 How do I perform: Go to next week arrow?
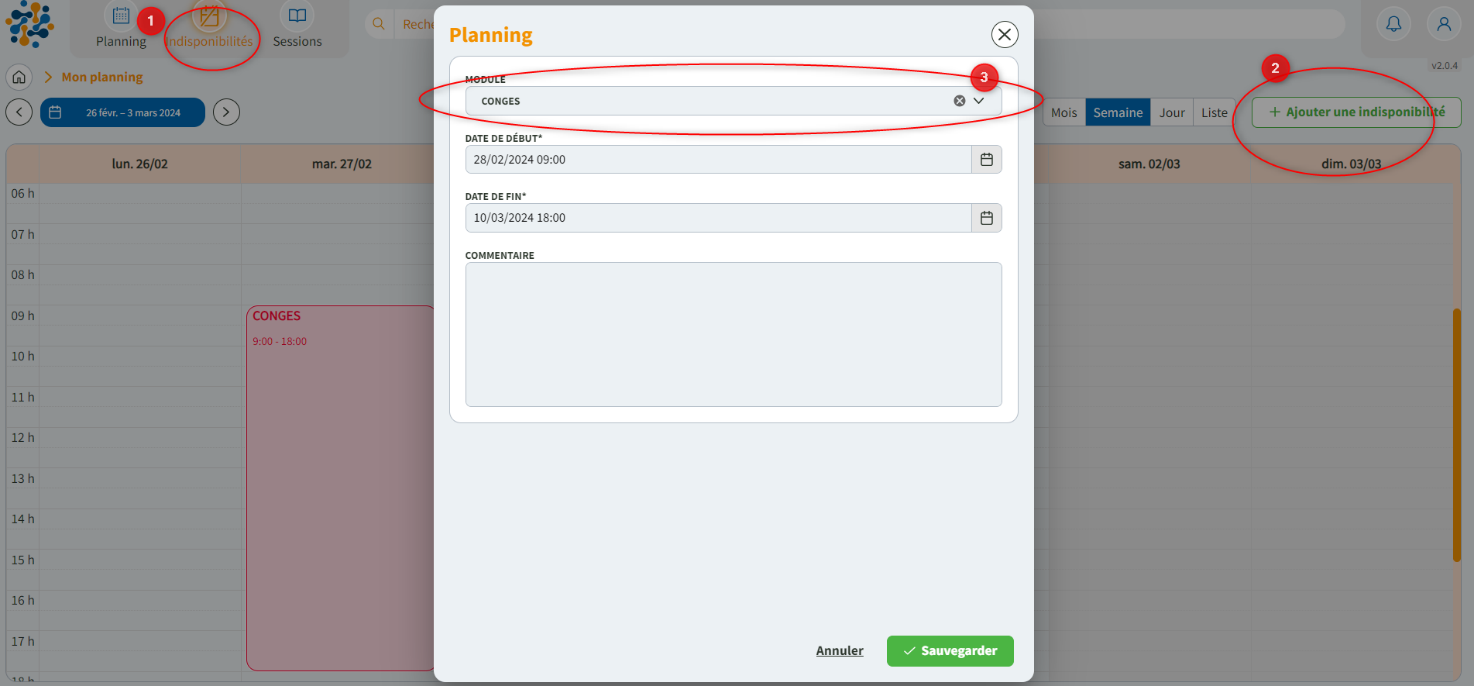[227, 112]
